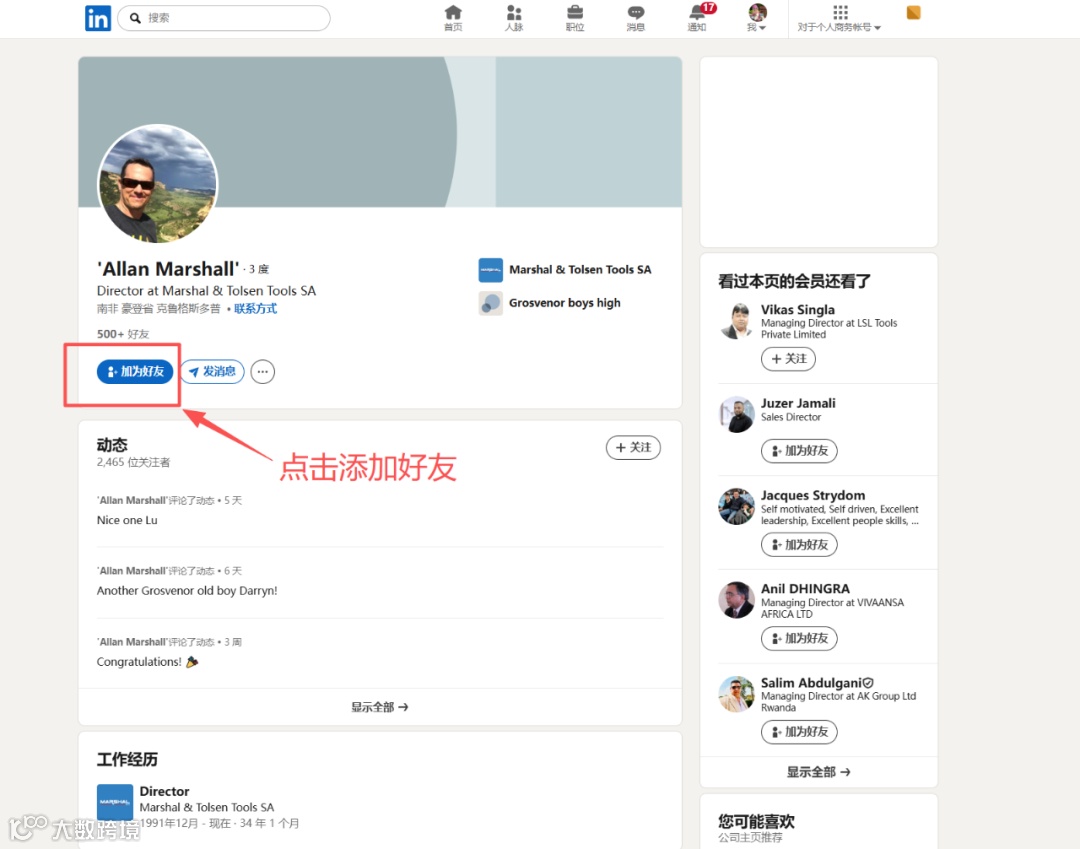Open the 'Nice one Lu' activity comment
Viewport: 1080px width, 849px height.
tap(127, 521)
